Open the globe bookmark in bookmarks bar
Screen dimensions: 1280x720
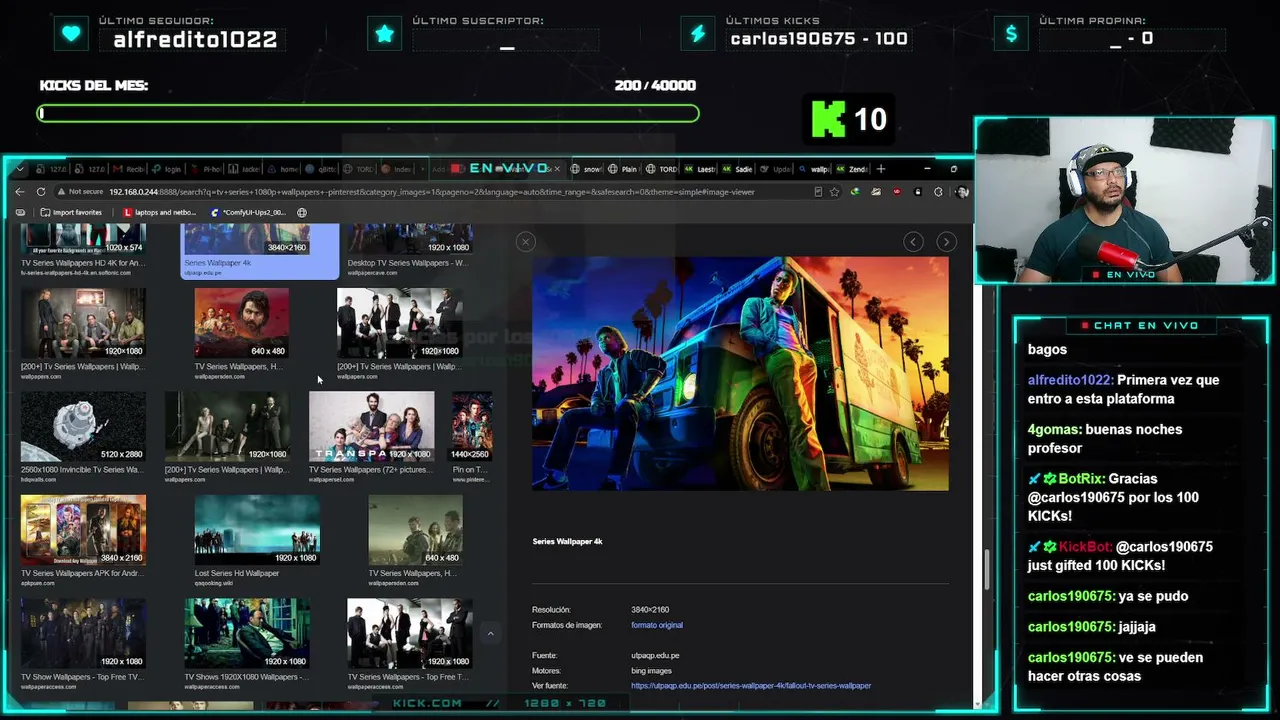(302, 212)
